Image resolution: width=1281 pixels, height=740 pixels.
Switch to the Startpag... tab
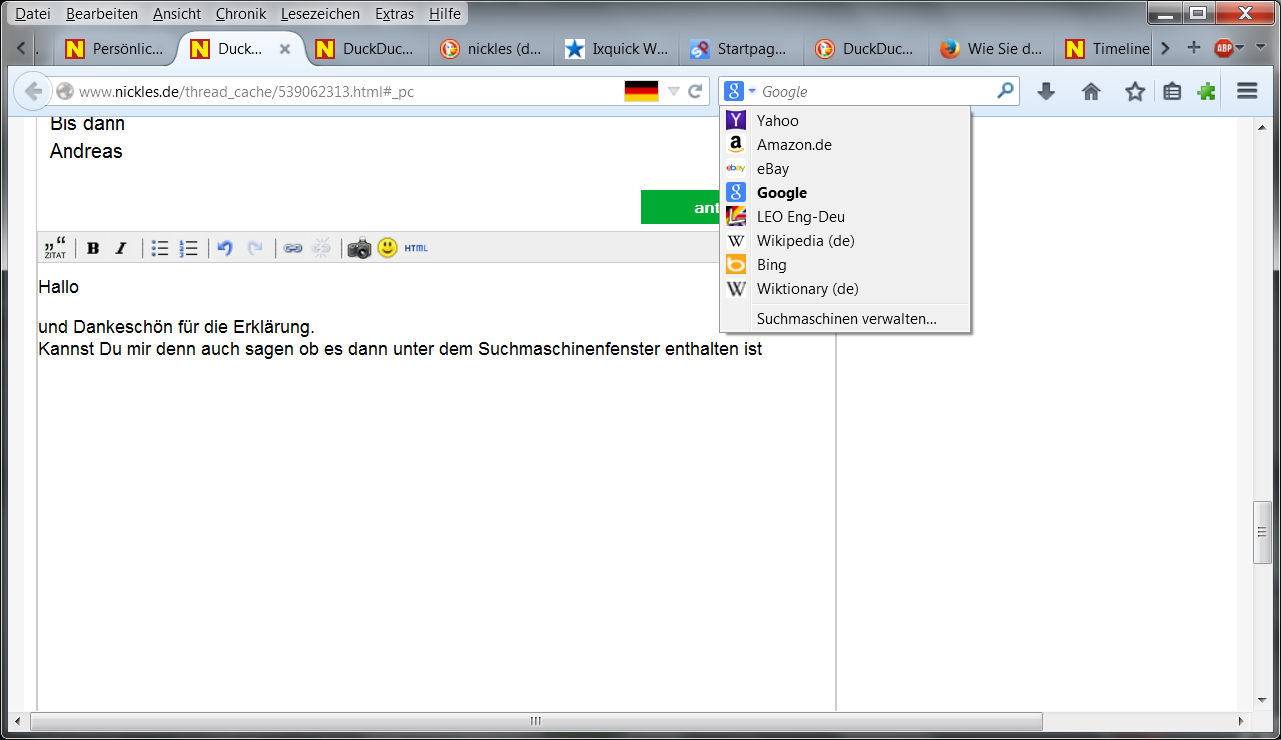point(741,48)
